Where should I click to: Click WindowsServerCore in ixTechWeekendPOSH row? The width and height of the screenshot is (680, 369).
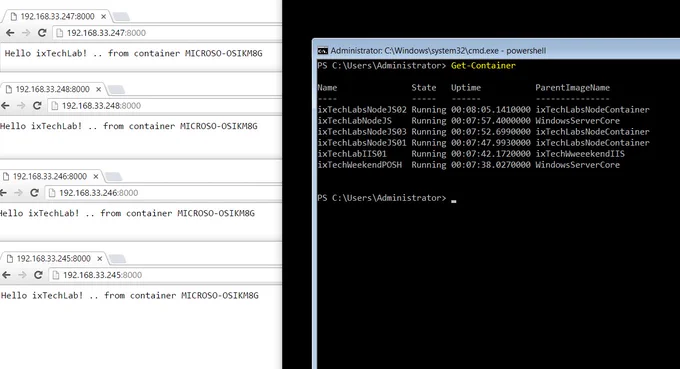tap(578, 165)
